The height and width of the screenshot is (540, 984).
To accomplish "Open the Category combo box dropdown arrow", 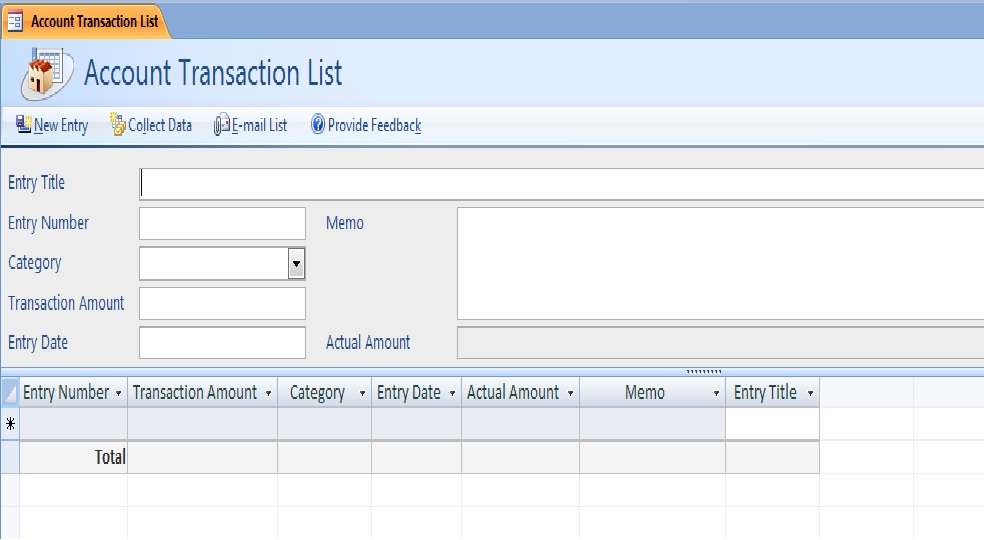I will 296,264.
